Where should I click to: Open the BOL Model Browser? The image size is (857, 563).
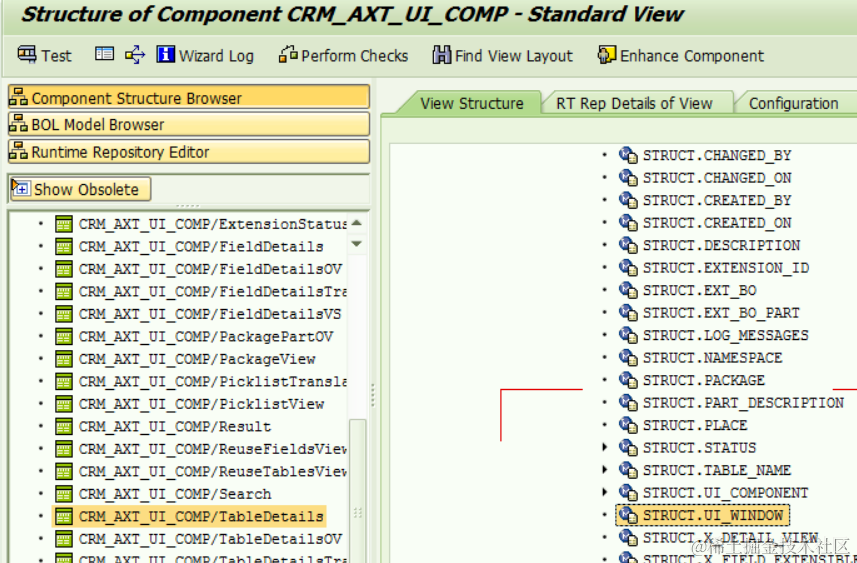coord(189,124)
